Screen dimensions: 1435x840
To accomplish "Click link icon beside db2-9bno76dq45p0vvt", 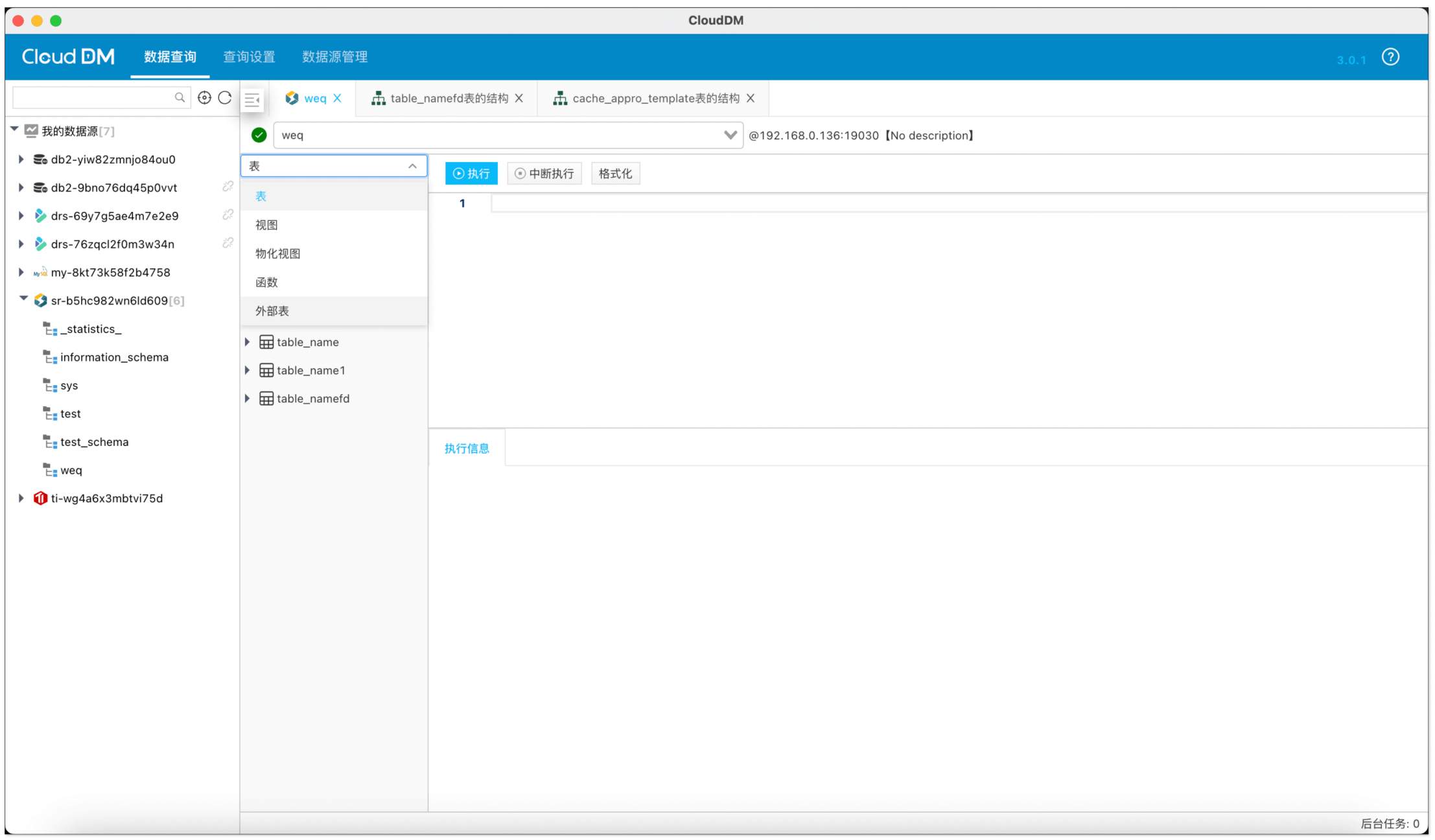I will point(227,187).
